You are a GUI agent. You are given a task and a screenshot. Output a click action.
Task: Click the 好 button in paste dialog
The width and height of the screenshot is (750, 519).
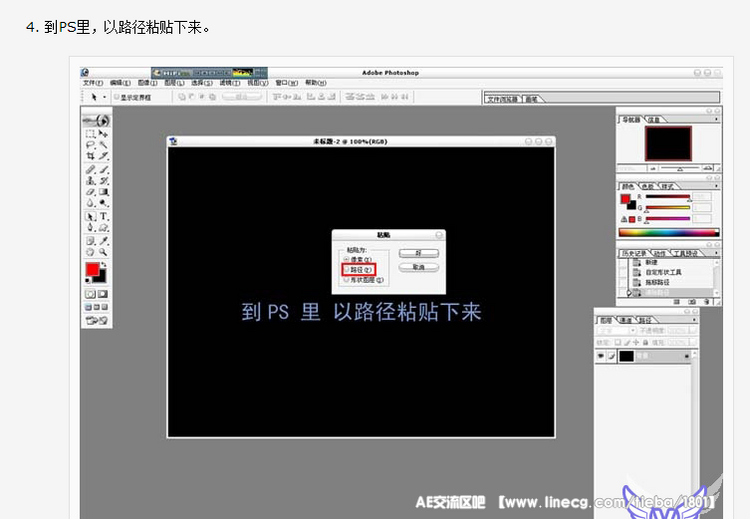[x=419, y=253]
